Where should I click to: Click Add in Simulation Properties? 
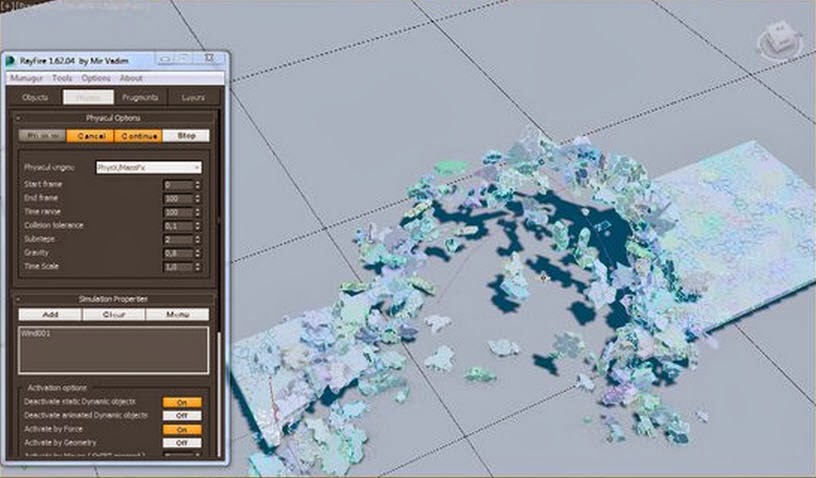click(50, 315)
